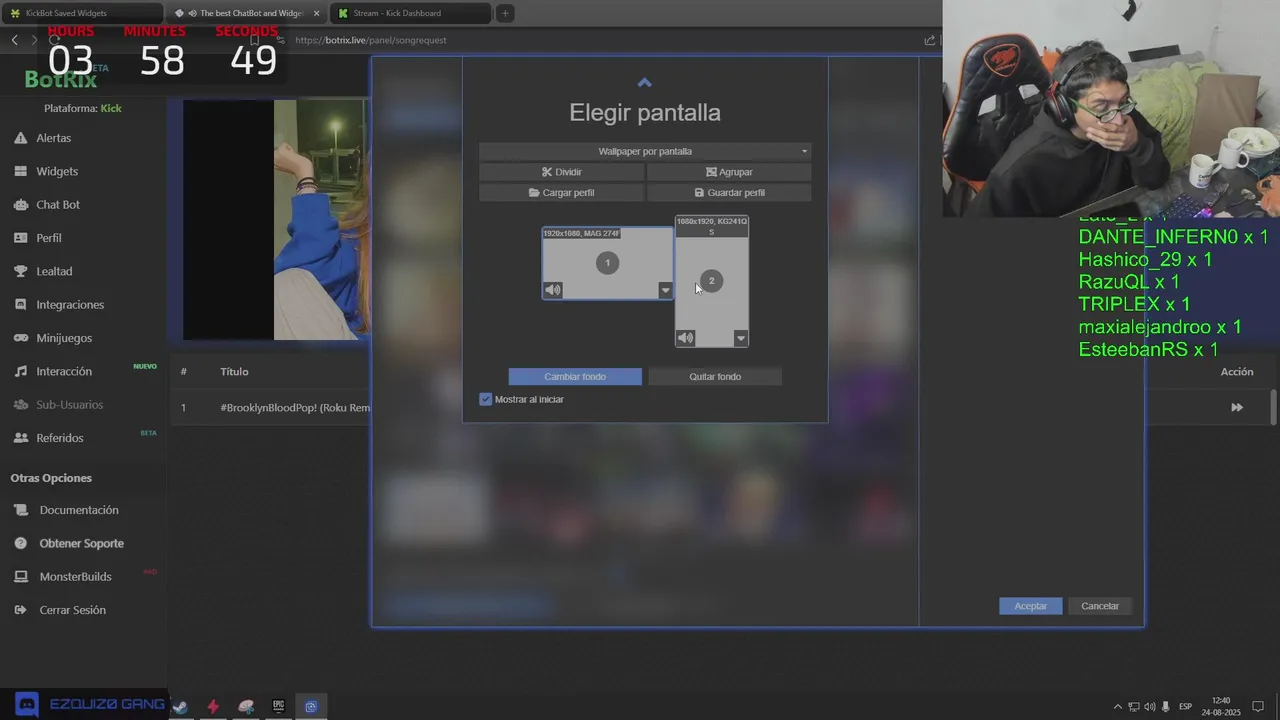
Task: Select monitor 1 (1920x1080 MAG 274F)
Action: 607,263
